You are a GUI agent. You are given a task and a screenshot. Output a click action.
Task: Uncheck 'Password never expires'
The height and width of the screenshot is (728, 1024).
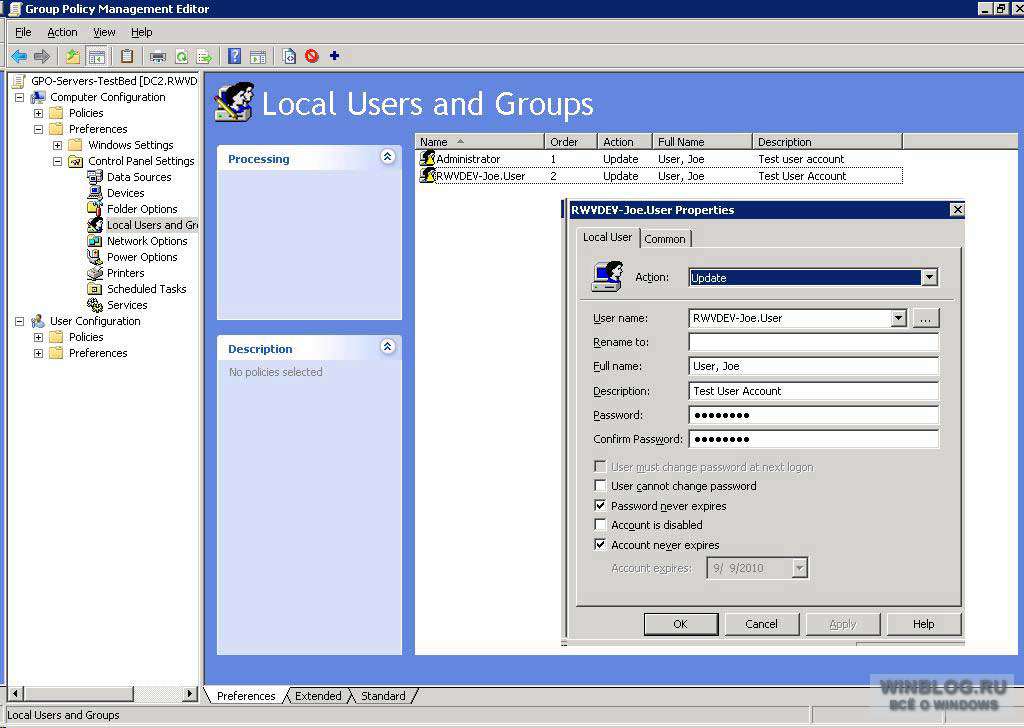pos(600,505)
